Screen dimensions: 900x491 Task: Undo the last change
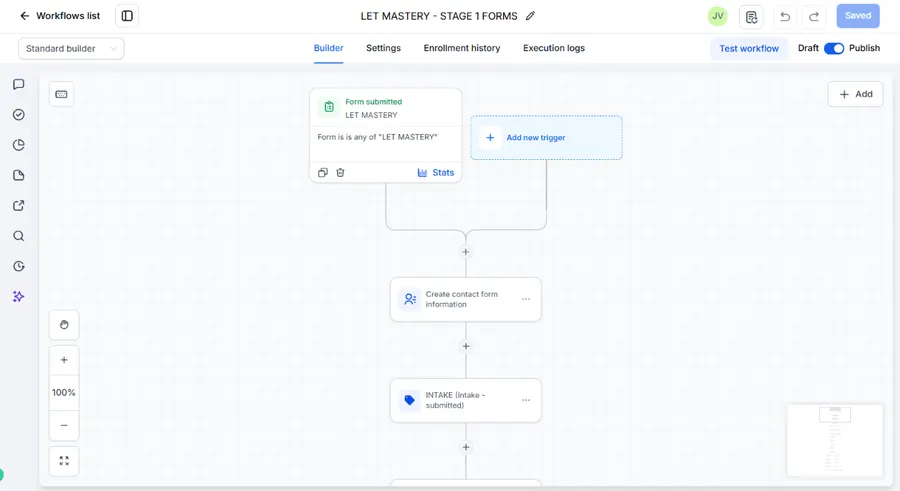click(x=785, y=17)
